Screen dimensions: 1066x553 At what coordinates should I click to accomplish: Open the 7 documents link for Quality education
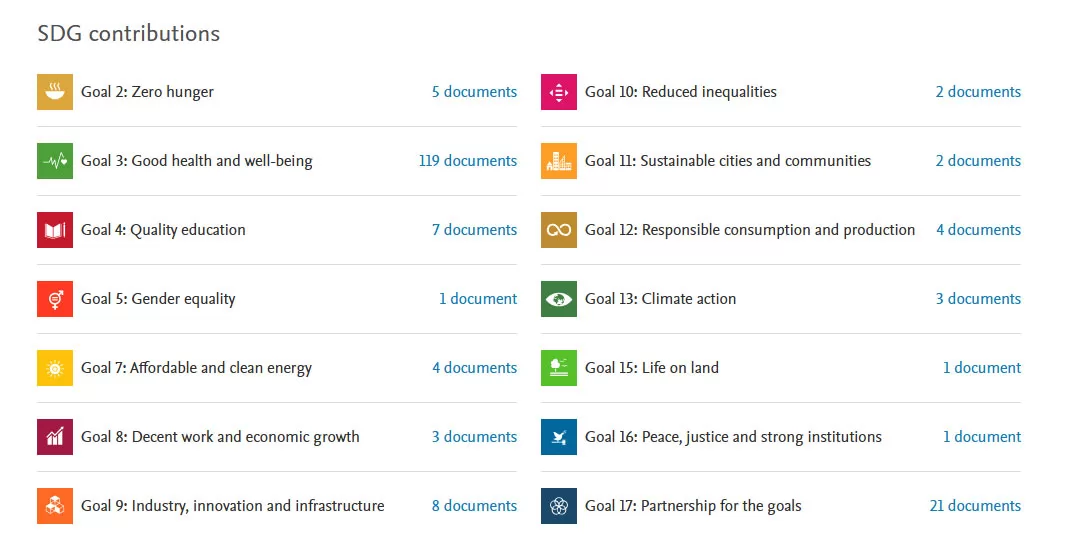(x=475, y=230)
